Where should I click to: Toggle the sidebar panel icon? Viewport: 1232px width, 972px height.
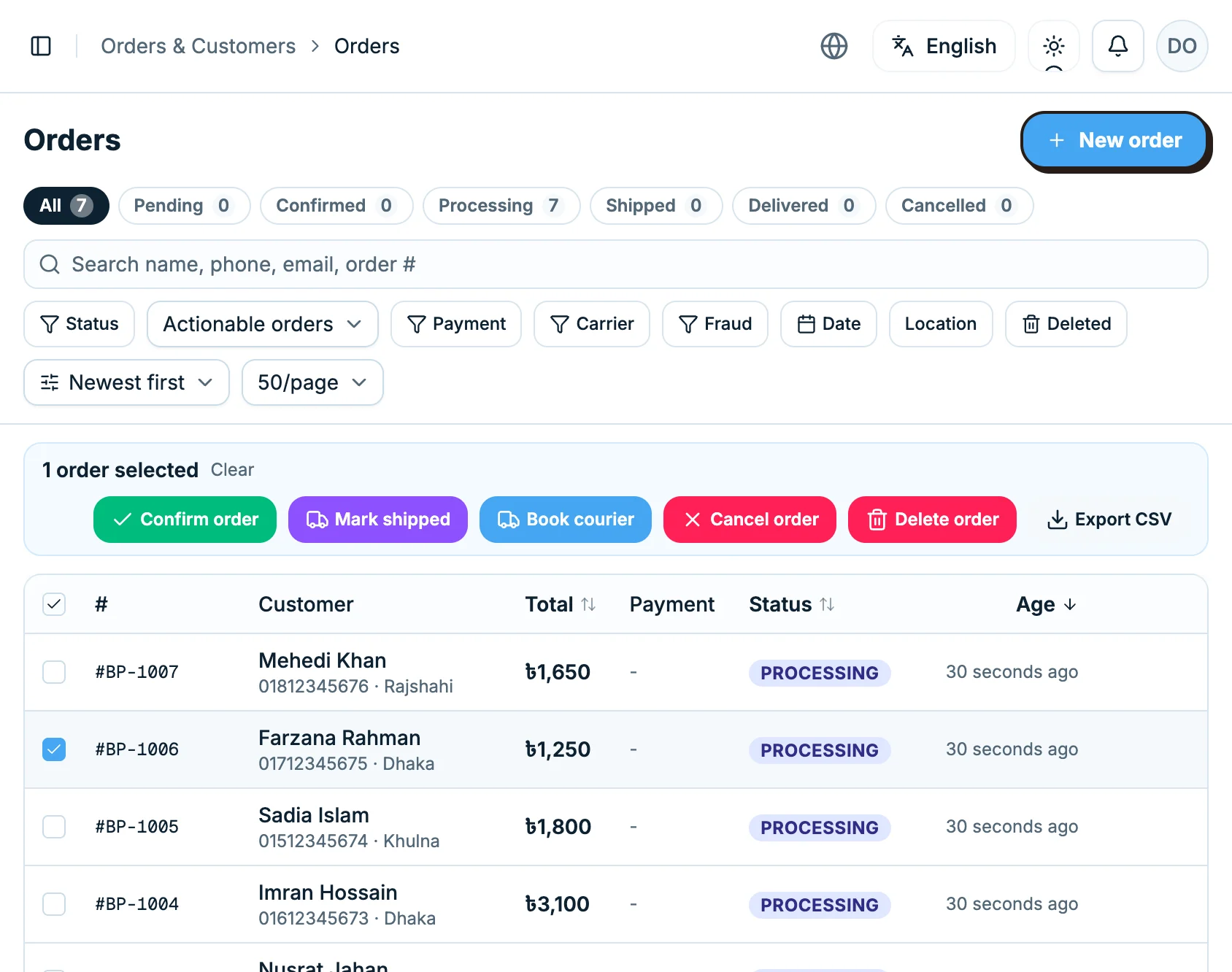point(41,46)
